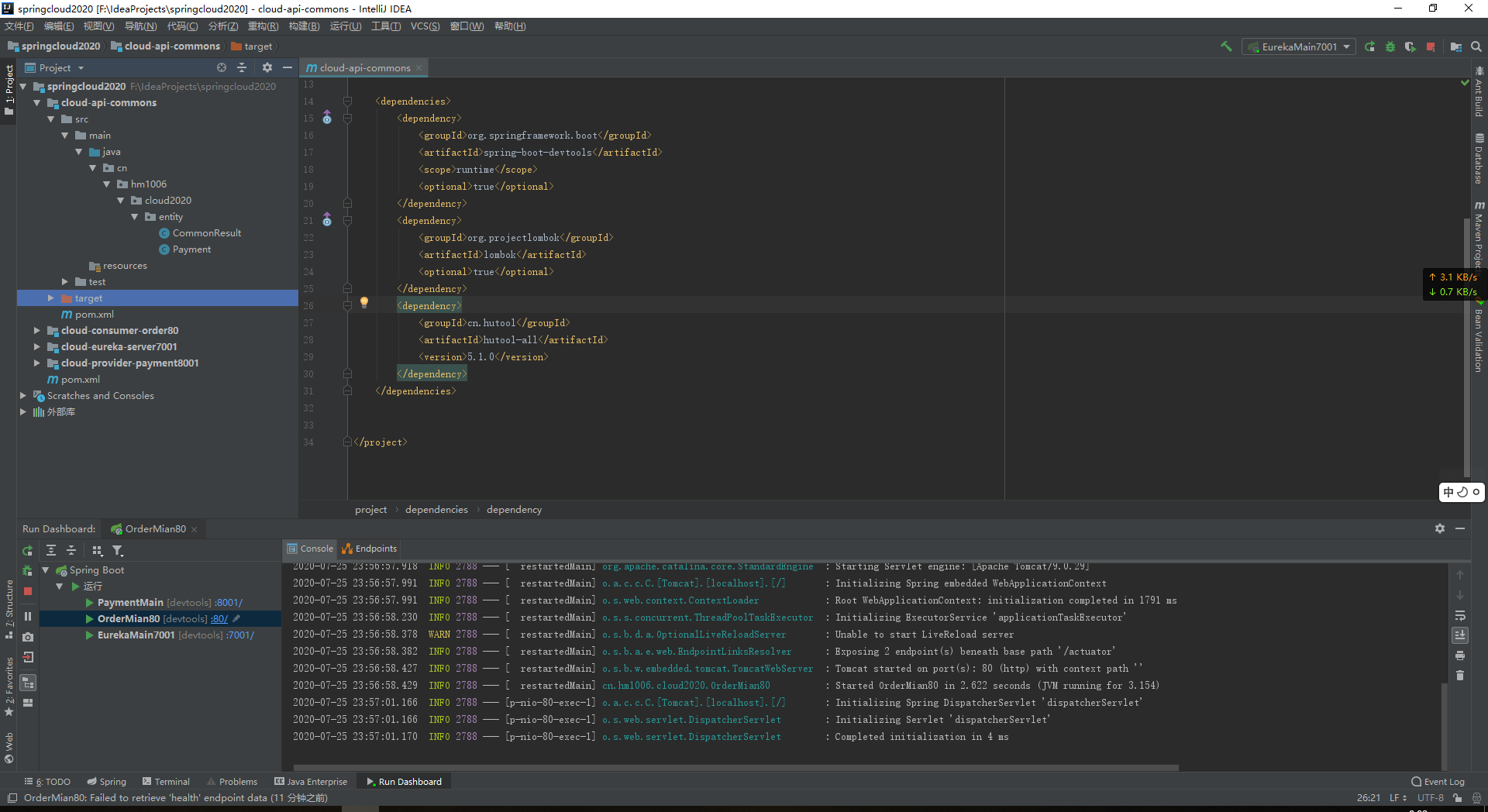Click the Build project hammer icon
The image size is (1488, 812).
pos(1226,46)
